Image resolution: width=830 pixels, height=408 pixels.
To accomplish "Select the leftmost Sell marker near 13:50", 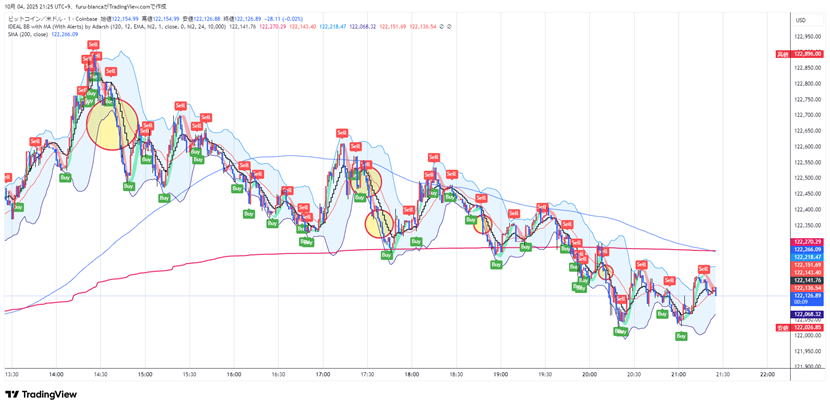I will (35, 142).
